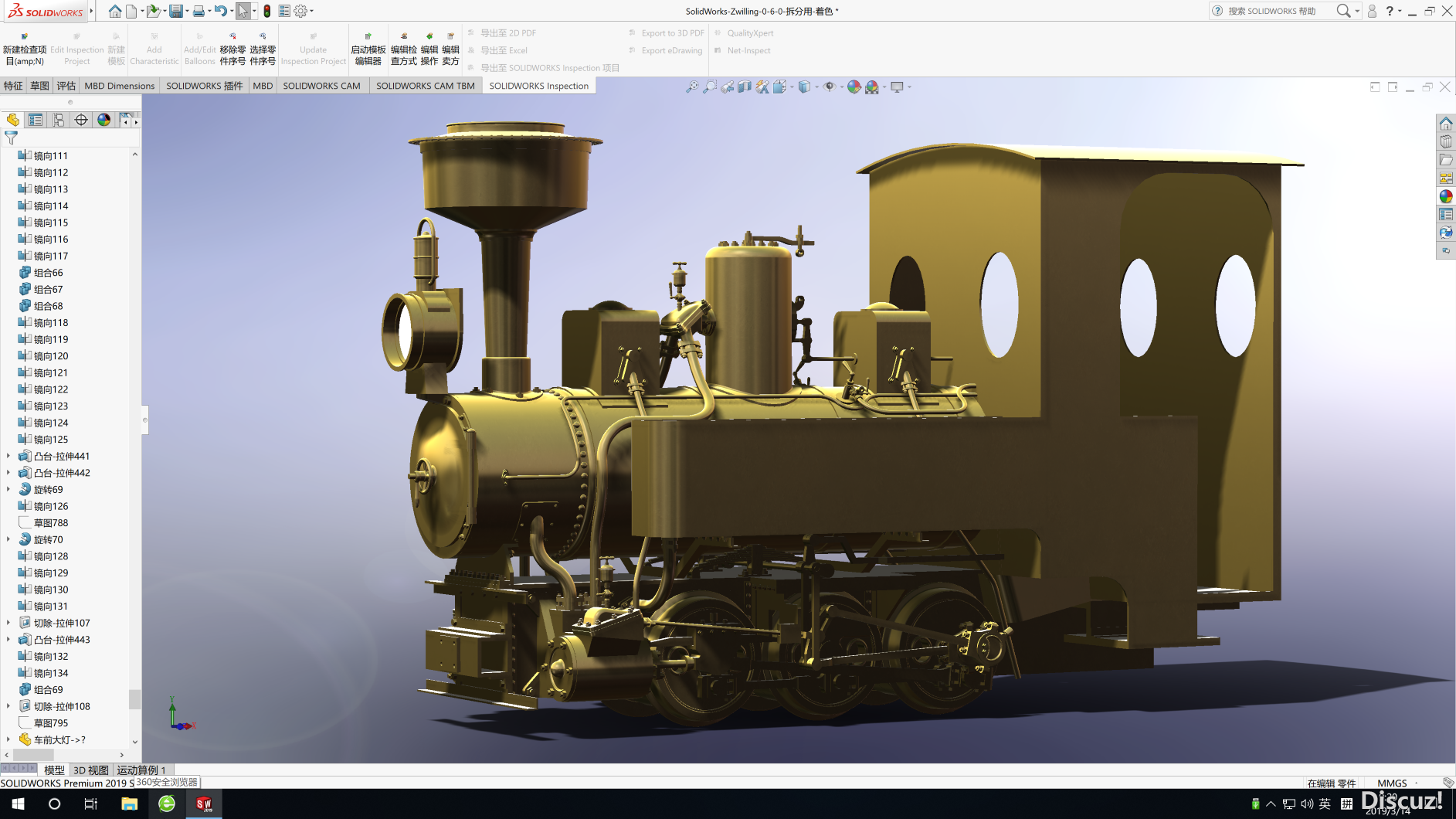Expand the 旋转69 feature node
Screen dimensions: 1456x819
[x=8, y=489]
